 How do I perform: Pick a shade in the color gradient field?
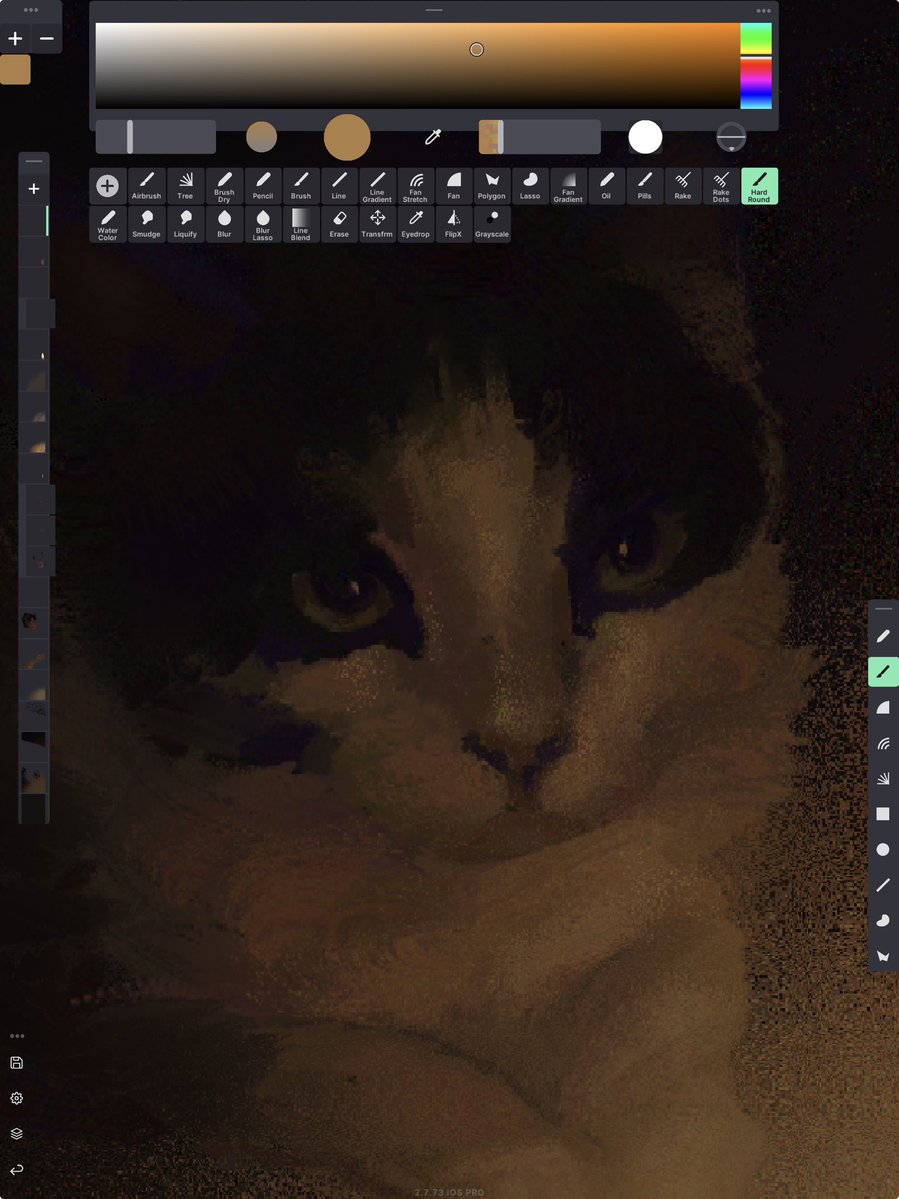417,66
